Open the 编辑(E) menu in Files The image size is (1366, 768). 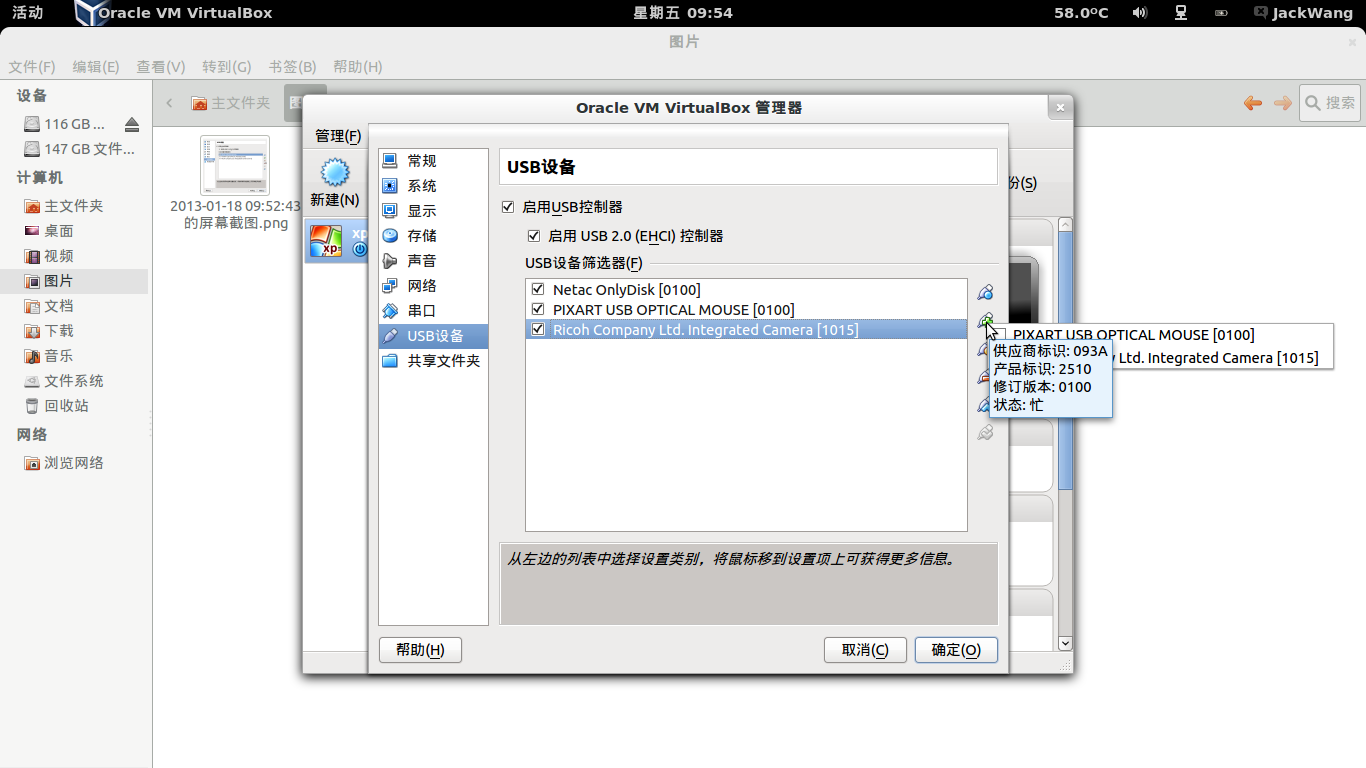click(x=96, y=67)
